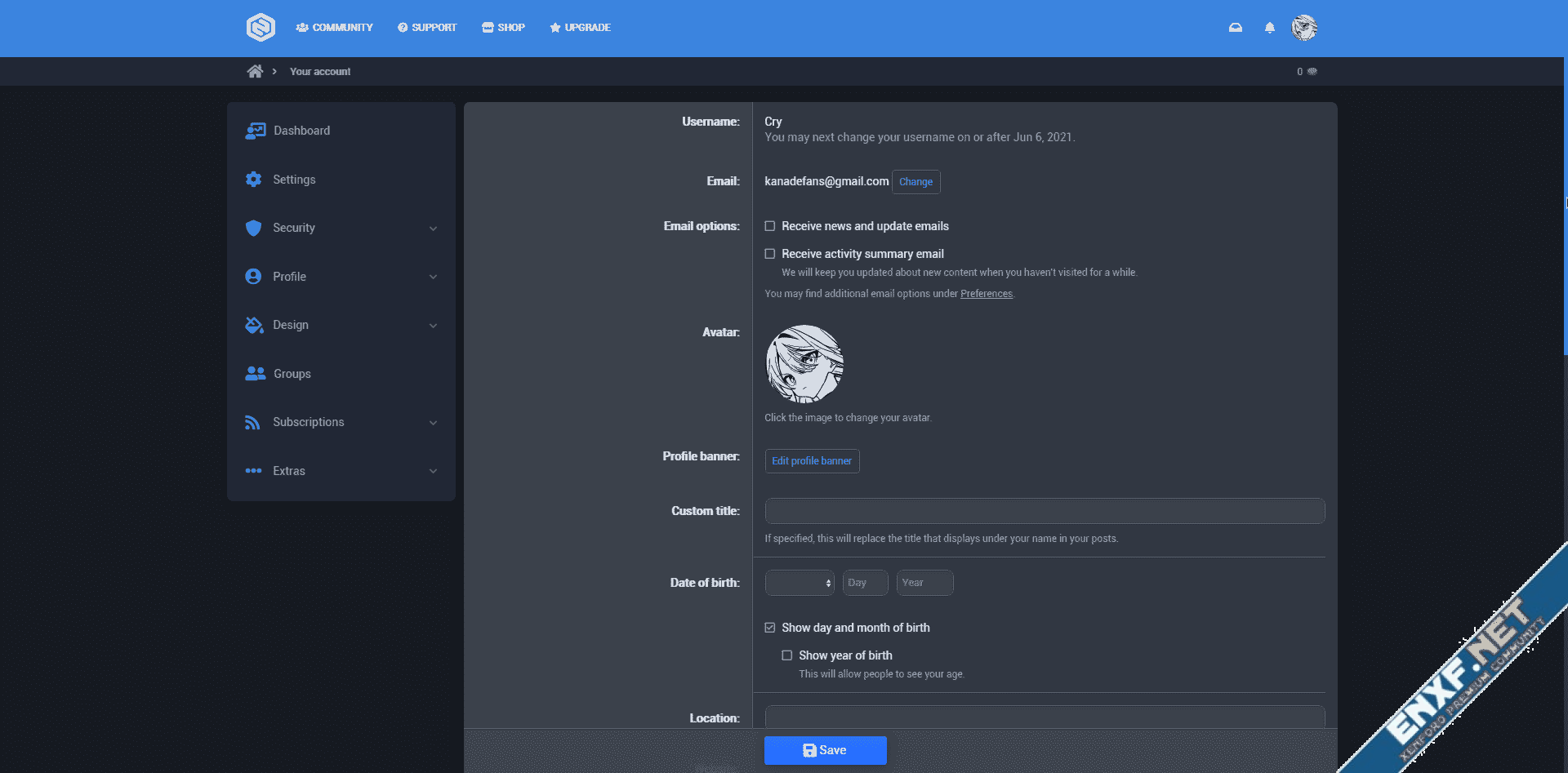Open the birth month dropdown
Image resolution: width=1568 pixels, height=773 pixels.
click(799, 583)
